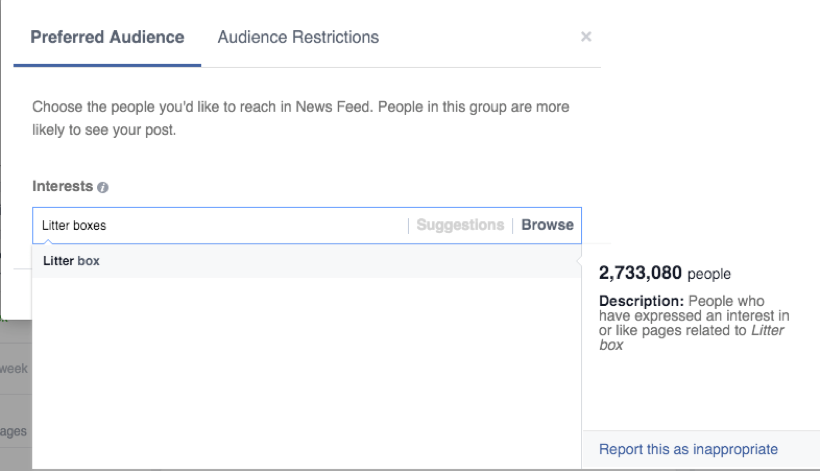Click the Interests info icon
The image size is (820, 471).
tap(104, 188)
